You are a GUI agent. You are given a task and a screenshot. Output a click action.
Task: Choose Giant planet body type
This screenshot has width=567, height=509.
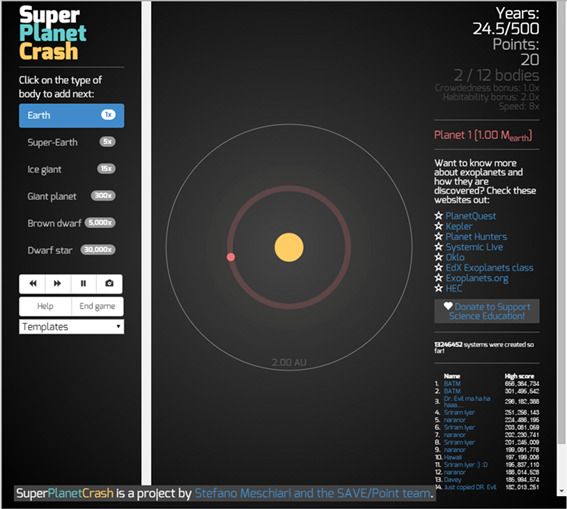pos(72,196)
